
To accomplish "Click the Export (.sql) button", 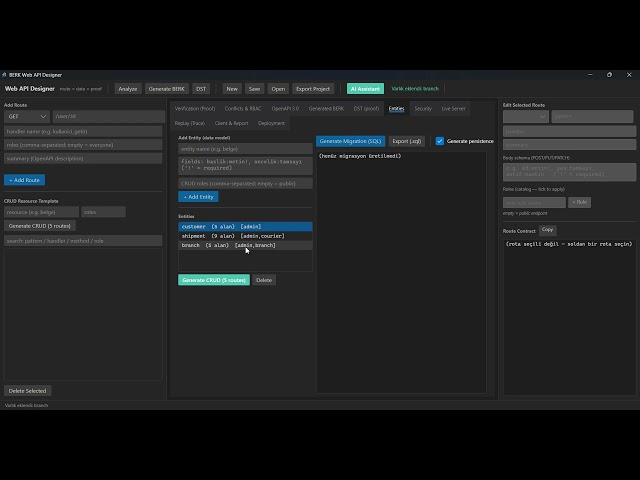I will (407, 141).
